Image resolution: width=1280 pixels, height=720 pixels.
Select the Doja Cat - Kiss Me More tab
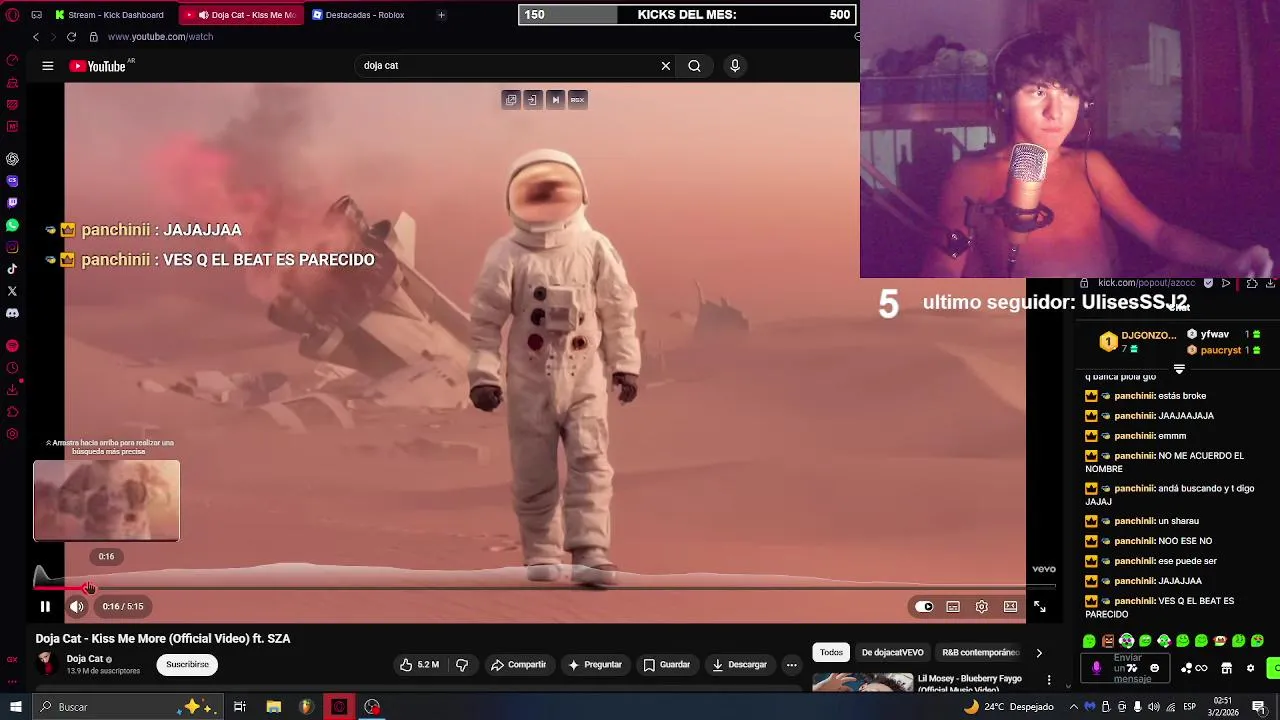coord(240,15)
